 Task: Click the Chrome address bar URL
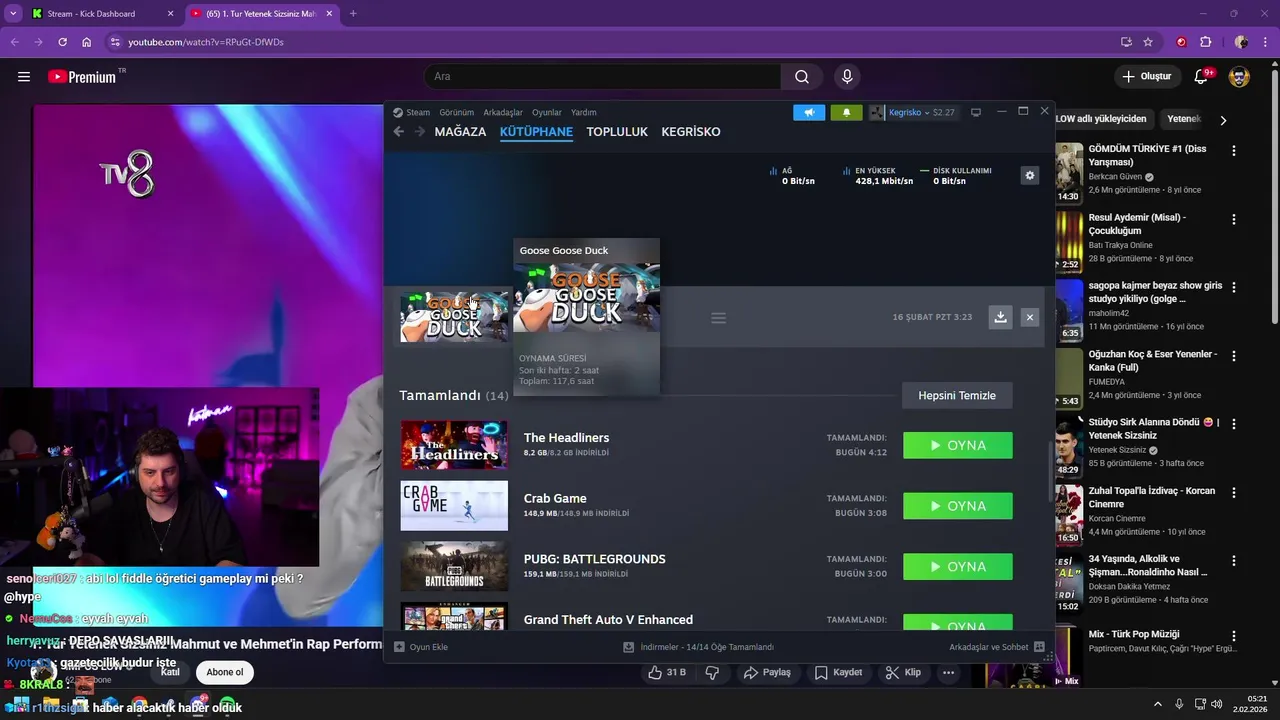click(206, 42)
